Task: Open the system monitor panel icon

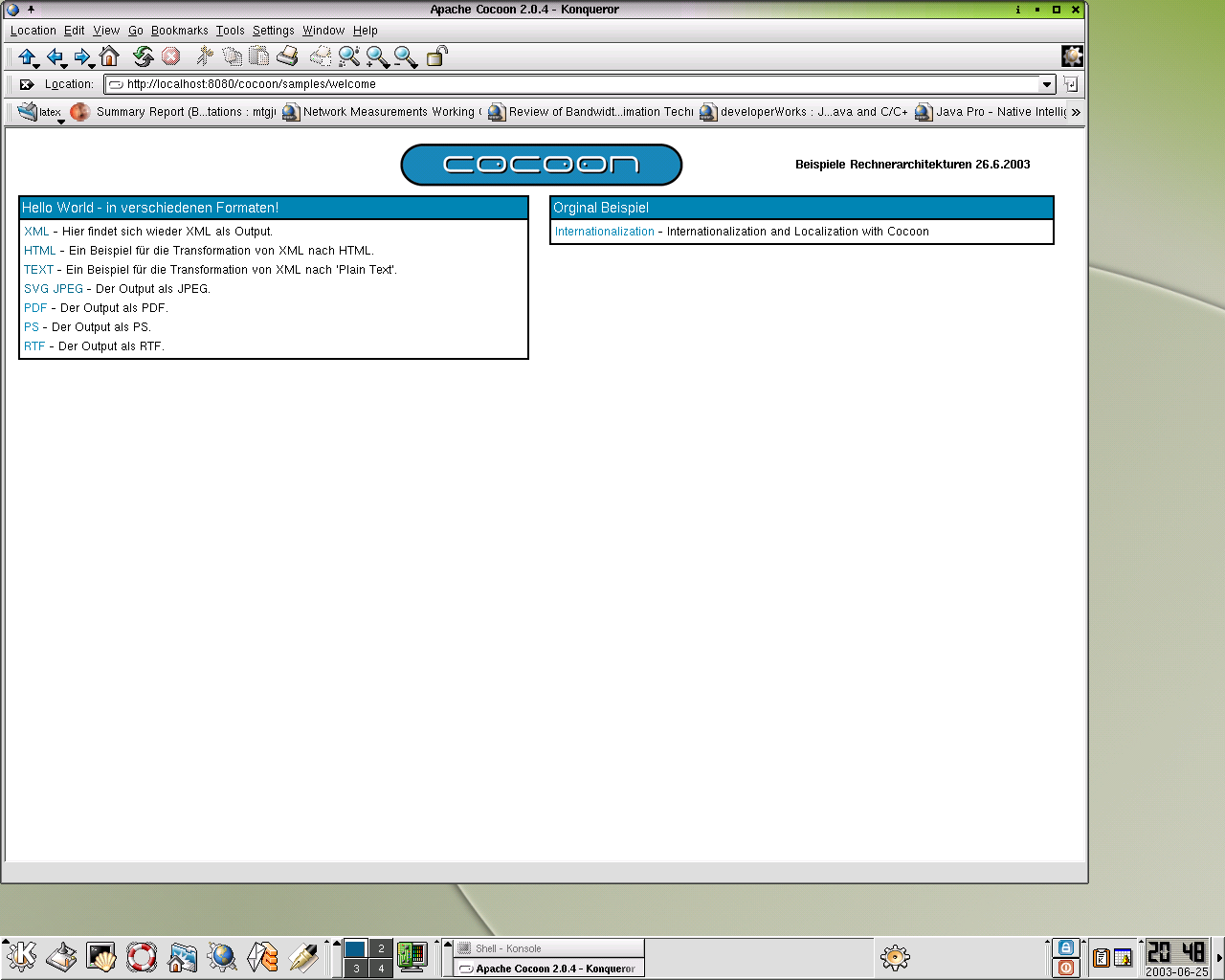Action: (x=412, y=957)
